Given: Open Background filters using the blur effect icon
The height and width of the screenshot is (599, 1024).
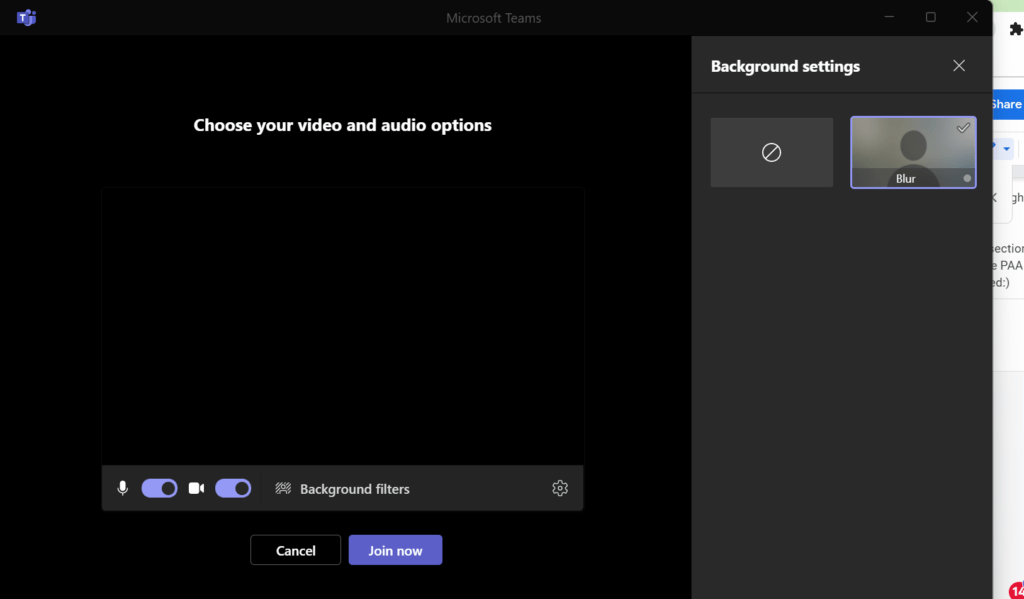Looking at the screenshot, I should point(283,488).
